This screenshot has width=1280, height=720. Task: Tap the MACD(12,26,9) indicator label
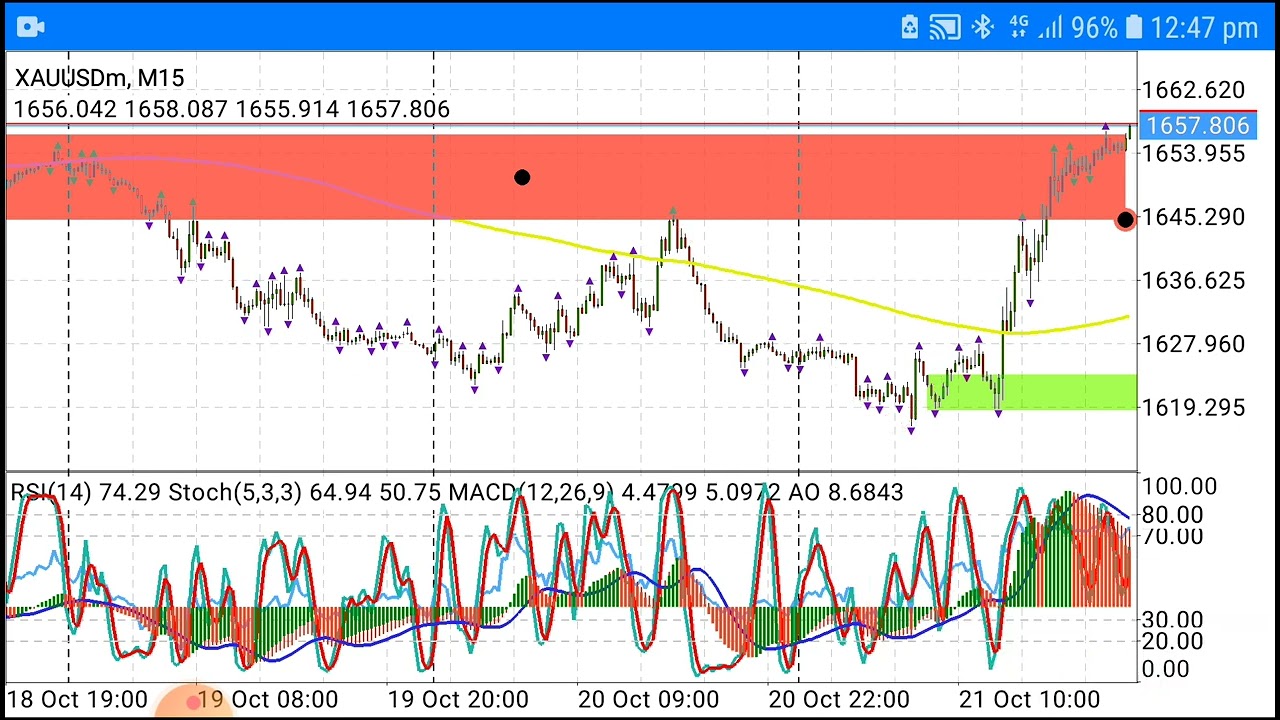(615, 492)
